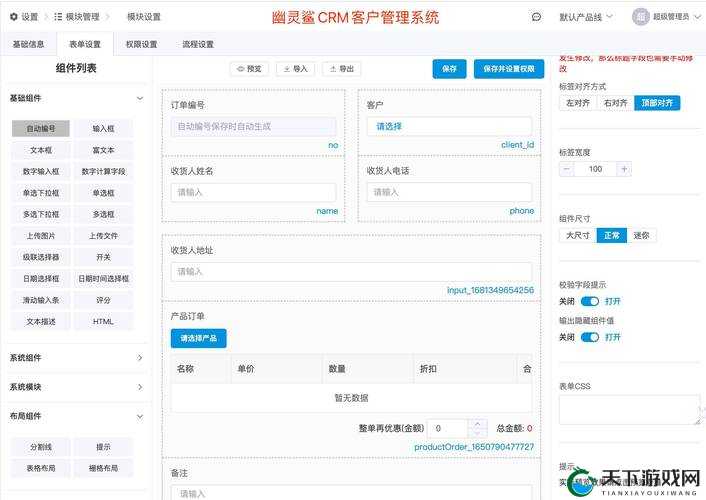
Task: Collapse the 基础组件 section
Action: tap(140, 98)
